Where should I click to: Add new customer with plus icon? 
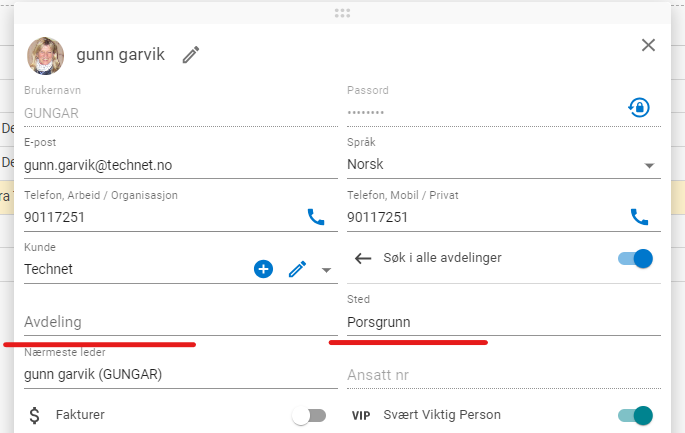pos(263,268)
